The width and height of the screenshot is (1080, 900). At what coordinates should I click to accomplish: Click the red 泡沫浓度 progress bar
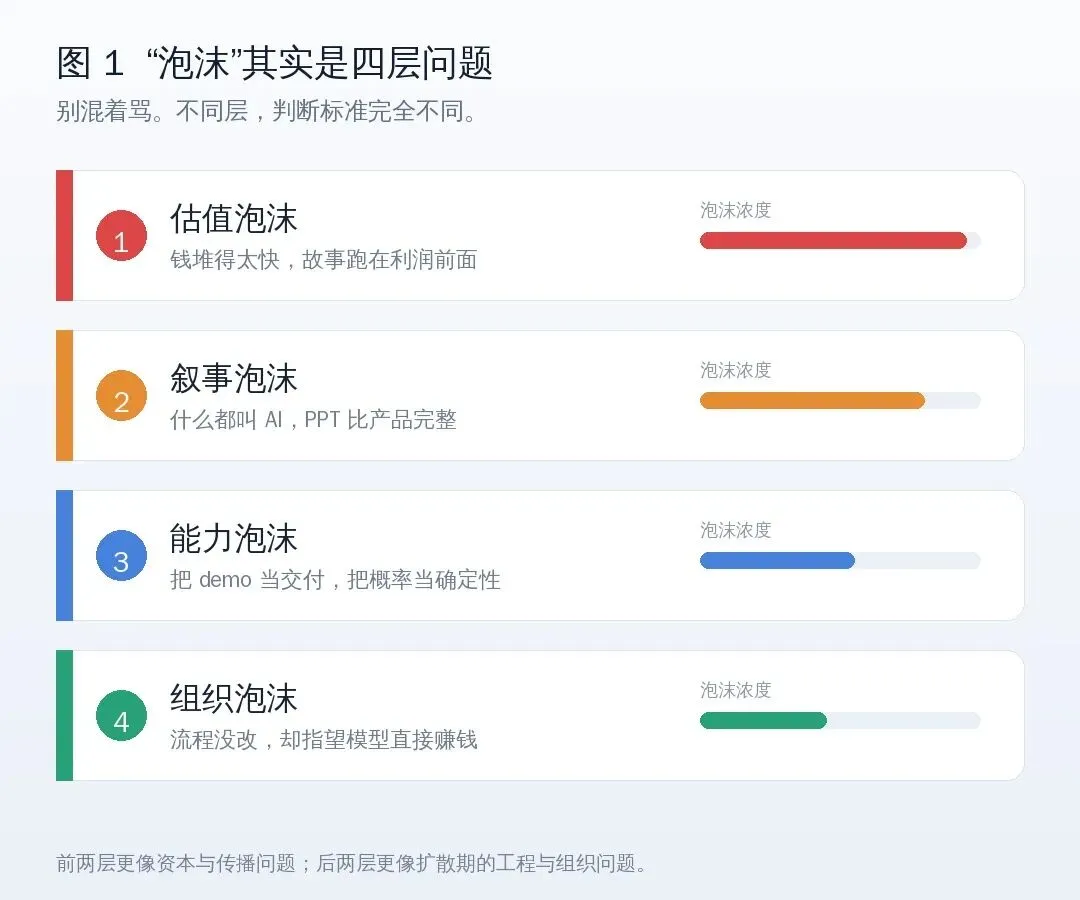[840, 240]
